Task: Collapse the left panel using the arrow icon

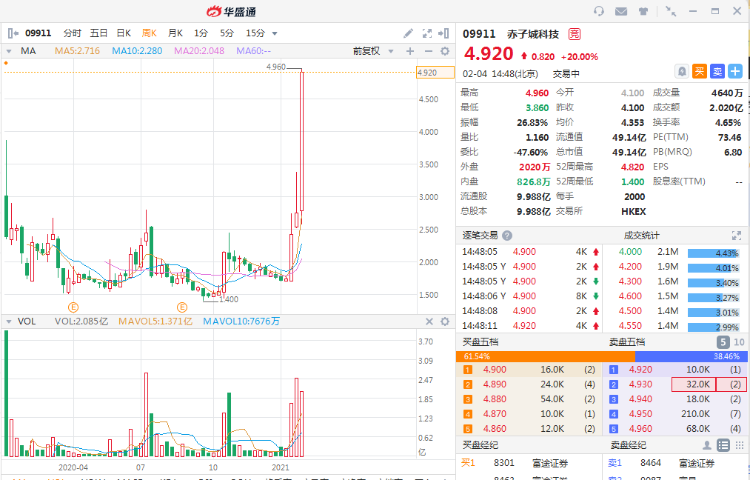Action: 13,33
